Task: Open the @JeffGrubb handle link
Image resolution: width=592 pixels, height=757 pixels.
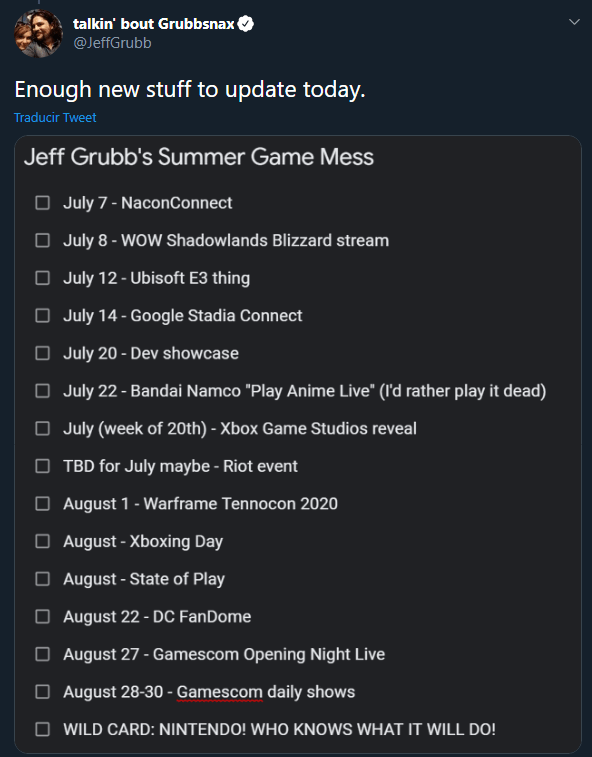Action: tap(112, 43)
